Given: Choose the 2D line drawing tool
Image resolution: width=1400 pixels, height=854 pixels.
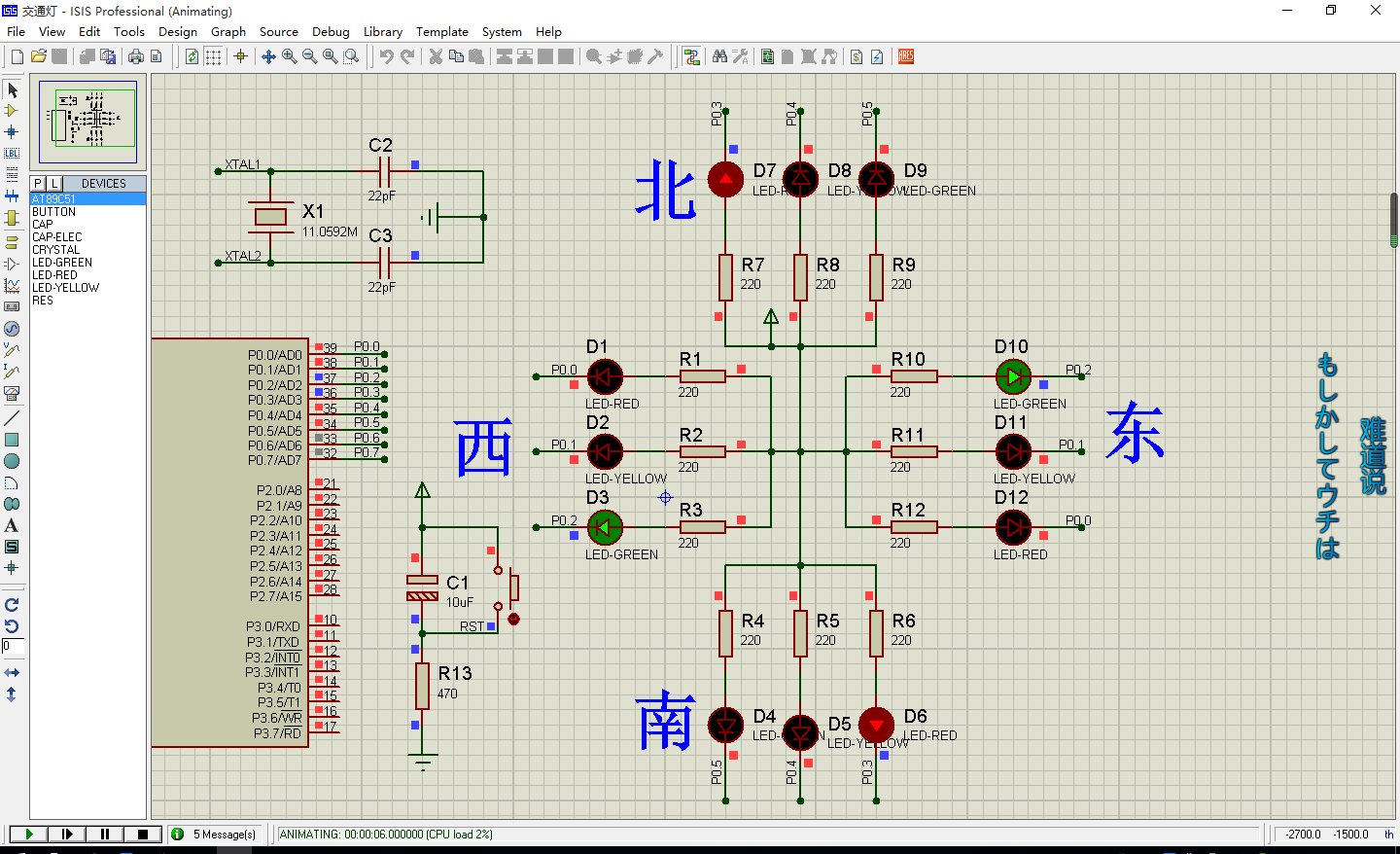Looking at the screenshot, I should pyautogui.click(x=12, y=417).
